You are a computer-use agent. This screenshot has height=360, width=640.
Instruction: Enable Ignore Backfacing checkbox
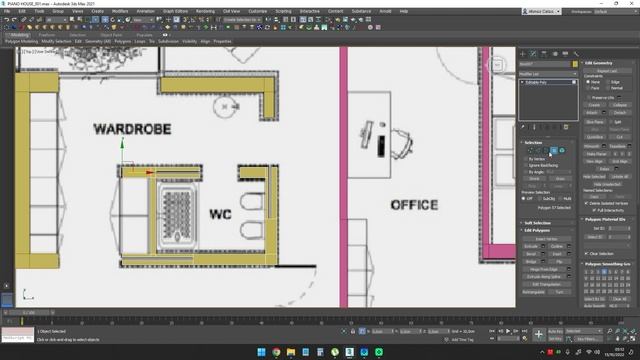tap(526, 166)
